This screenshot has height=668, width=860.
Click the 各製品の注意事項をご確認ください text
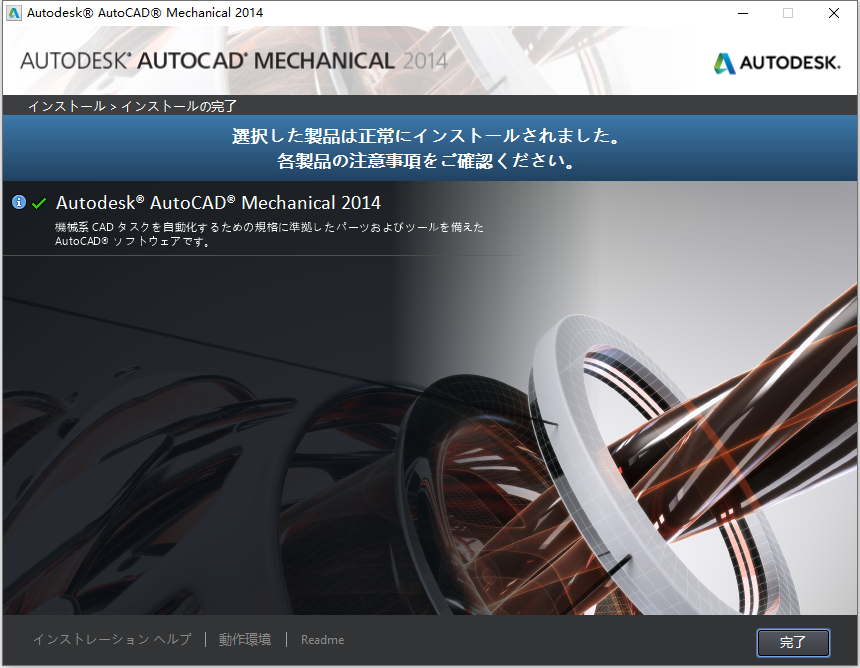(426, 161)
